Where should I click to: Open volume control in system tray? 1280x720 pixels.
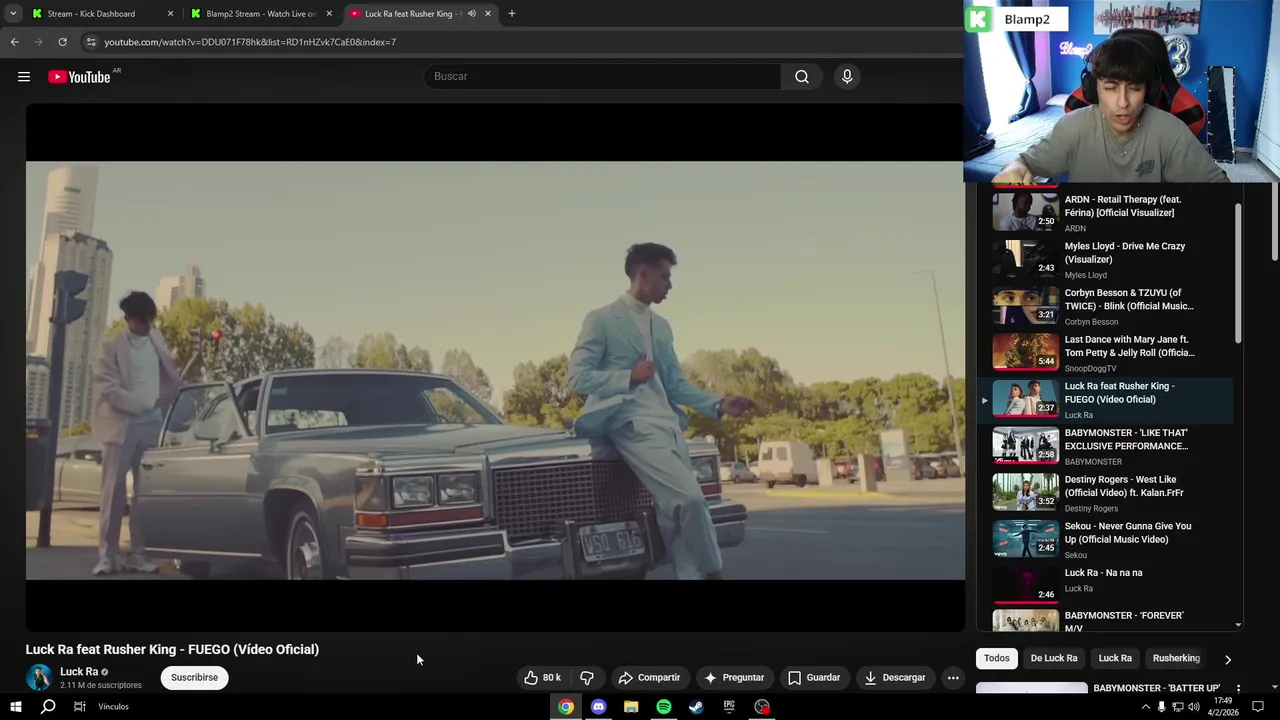tap(1194, 707)
